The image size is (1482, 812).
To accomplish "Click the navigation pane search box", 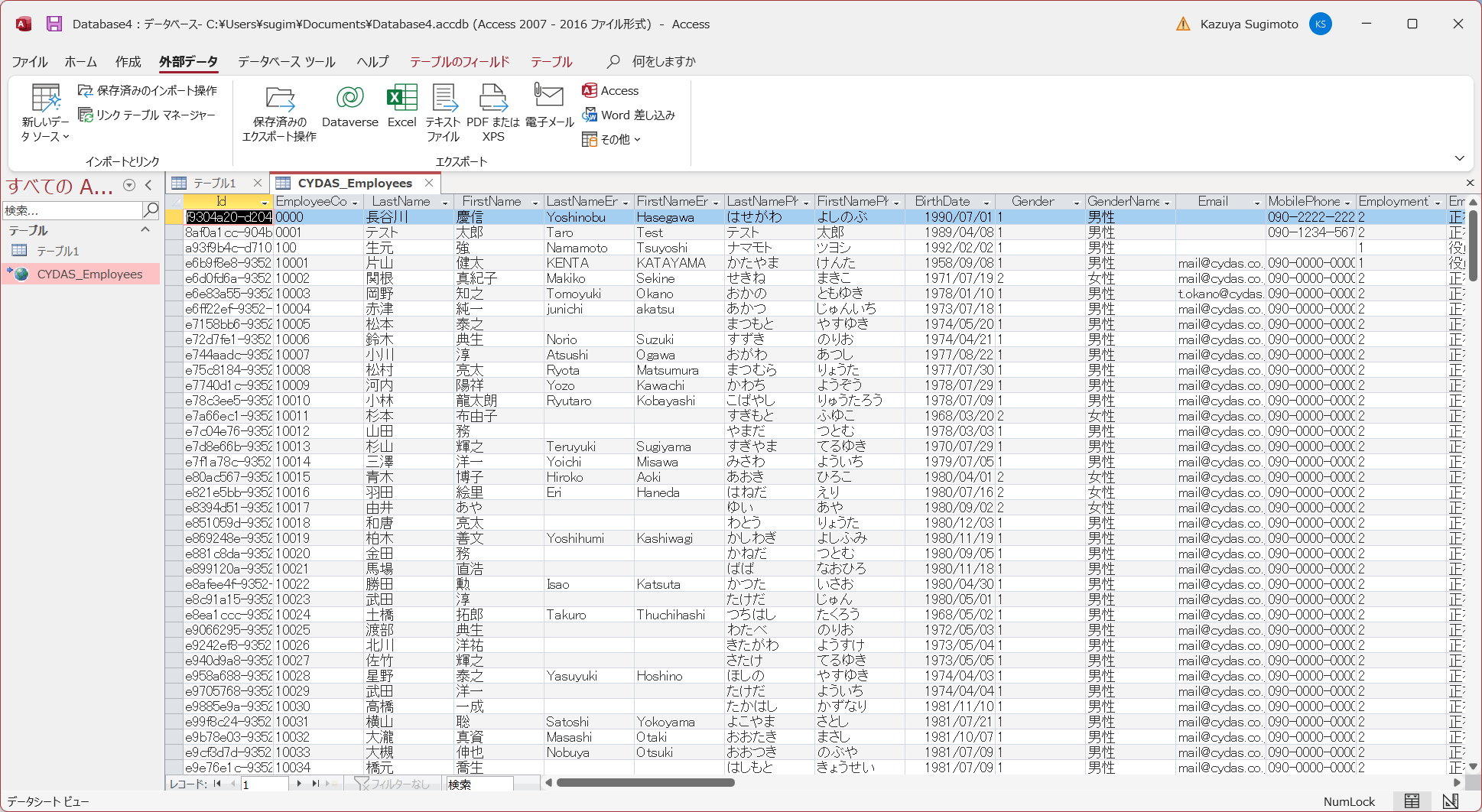I will tap(72, 210).
